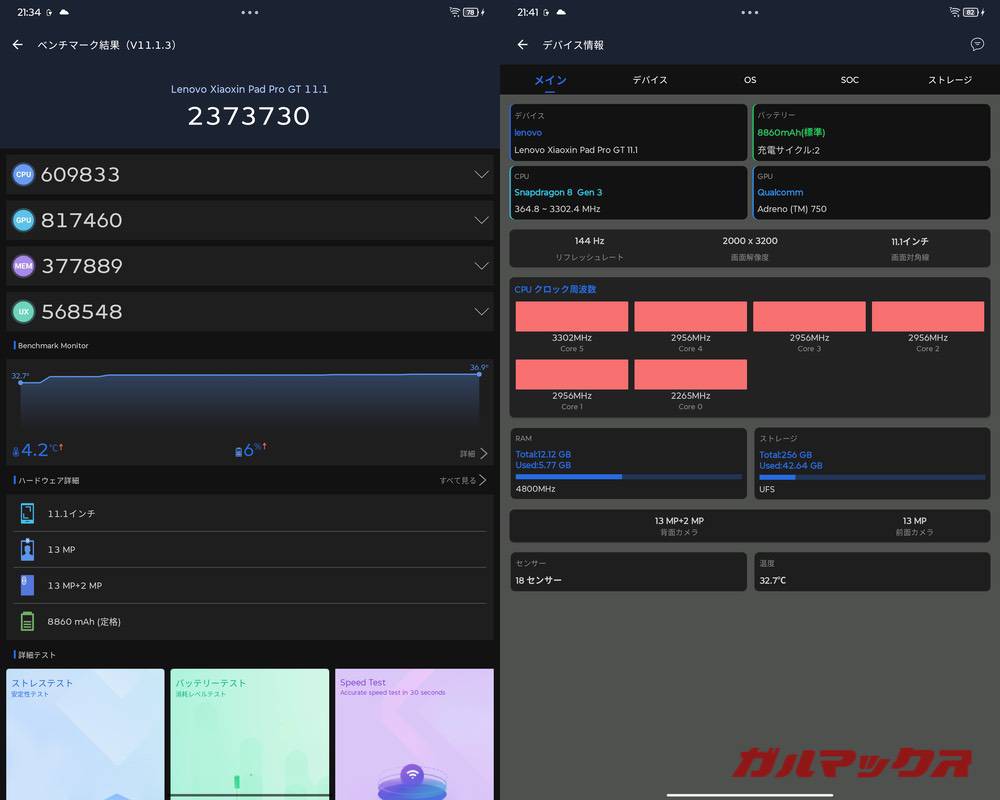Viewport: 1000px width, 800px height.
Task: Go back from デバイス情報 screen
Action: [x=523, y=45]
